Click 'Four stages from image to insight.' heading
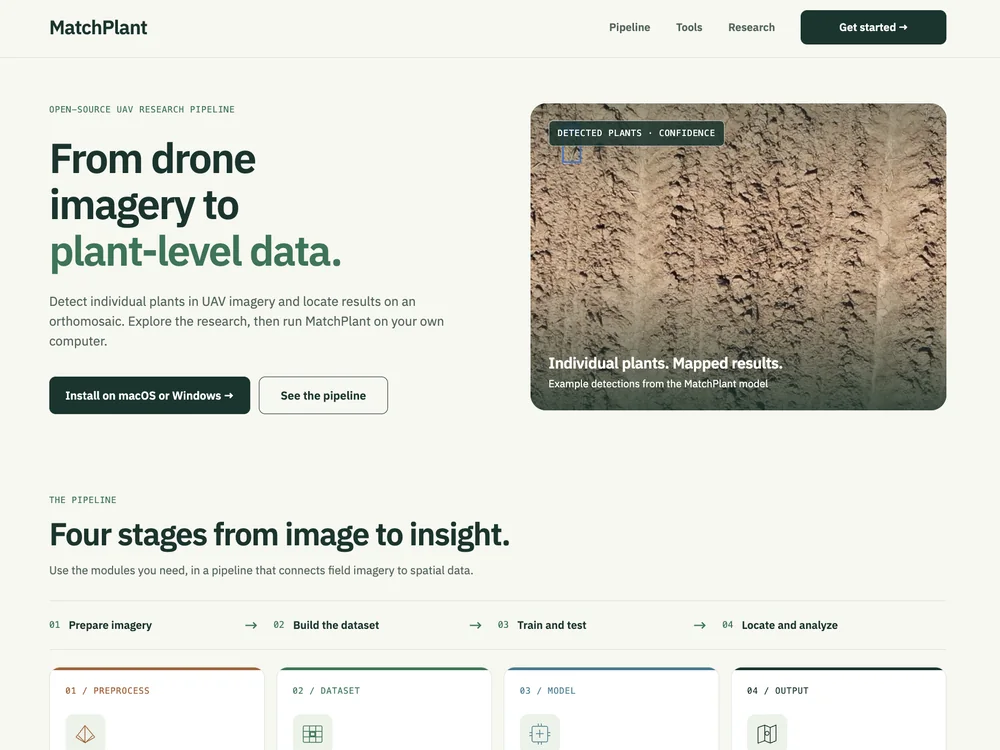Viewport: 1000px width, 750px height. point(279,534)
